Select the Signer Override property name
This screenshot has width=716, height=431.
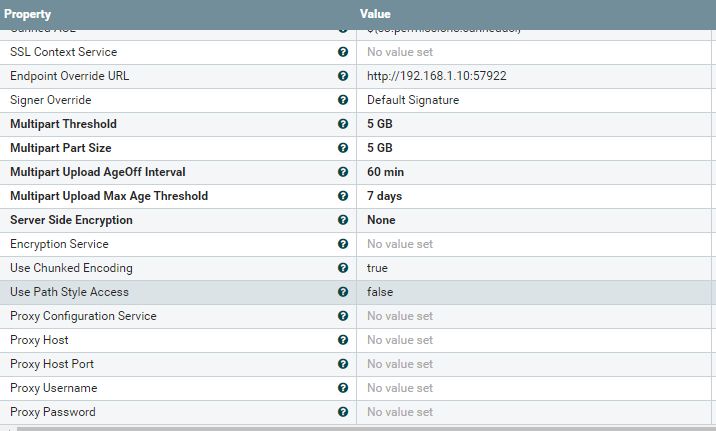coord(51,100)
